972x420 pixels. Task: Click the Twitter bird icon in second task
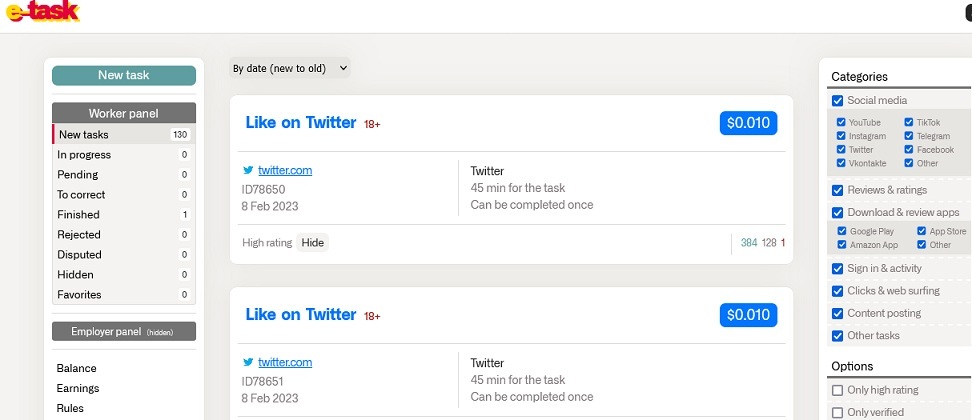248,362
